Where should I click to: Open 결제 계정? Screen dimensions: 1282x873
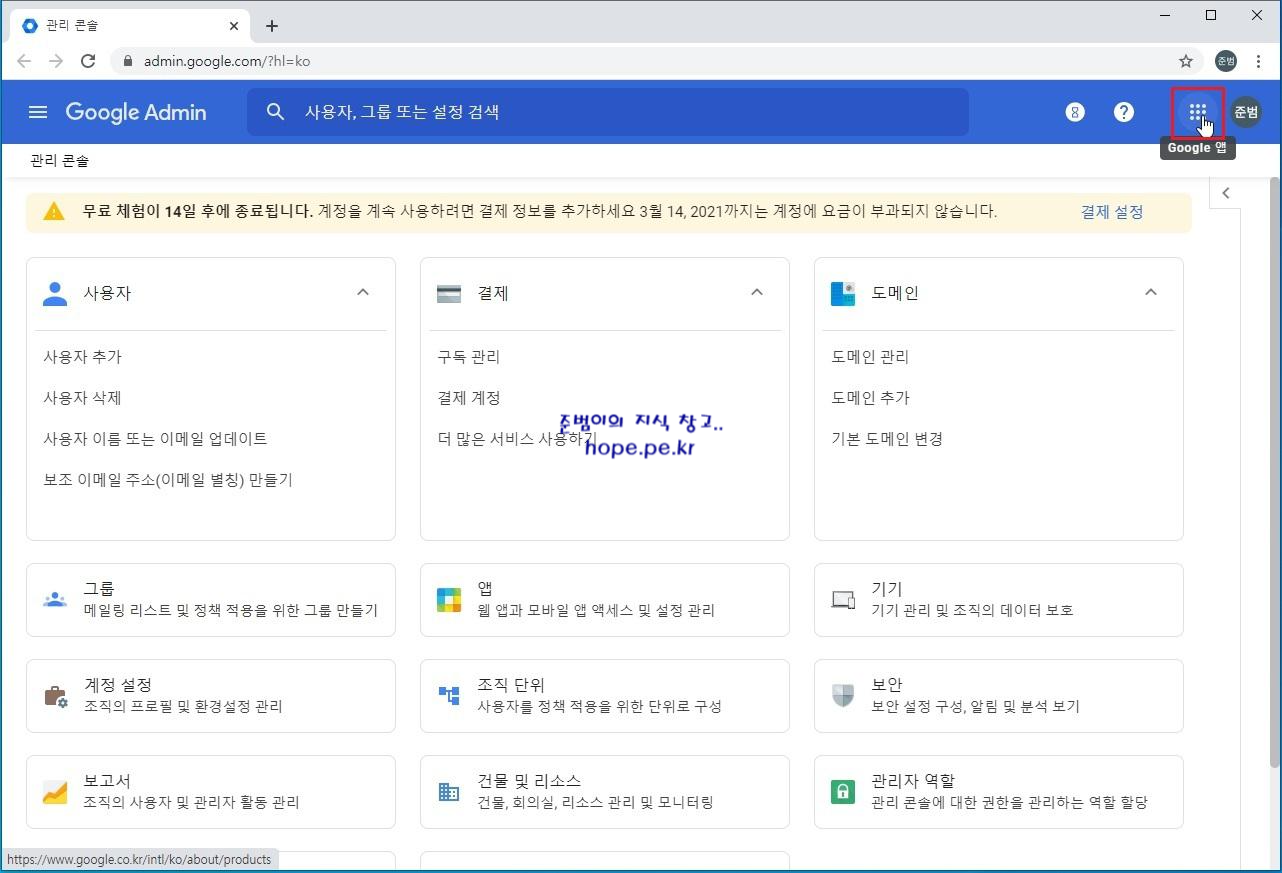[468, 398]
